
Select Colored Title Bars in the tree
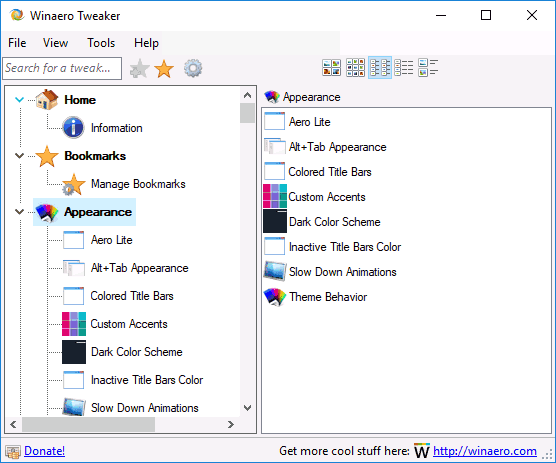click(132, 296)
